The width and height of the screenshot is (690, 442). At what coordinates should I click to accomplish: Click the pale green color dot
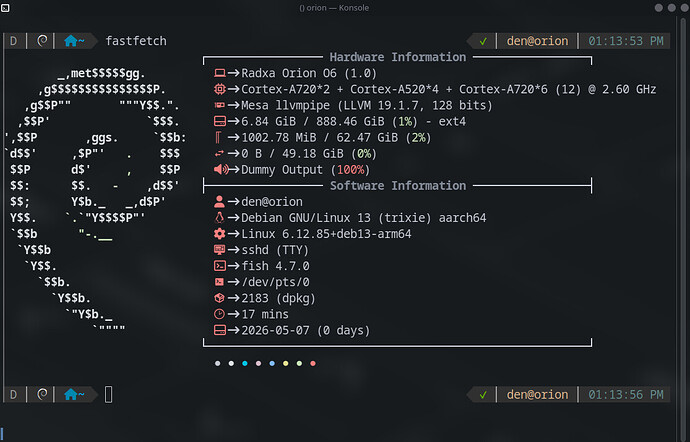pos(299,364)
